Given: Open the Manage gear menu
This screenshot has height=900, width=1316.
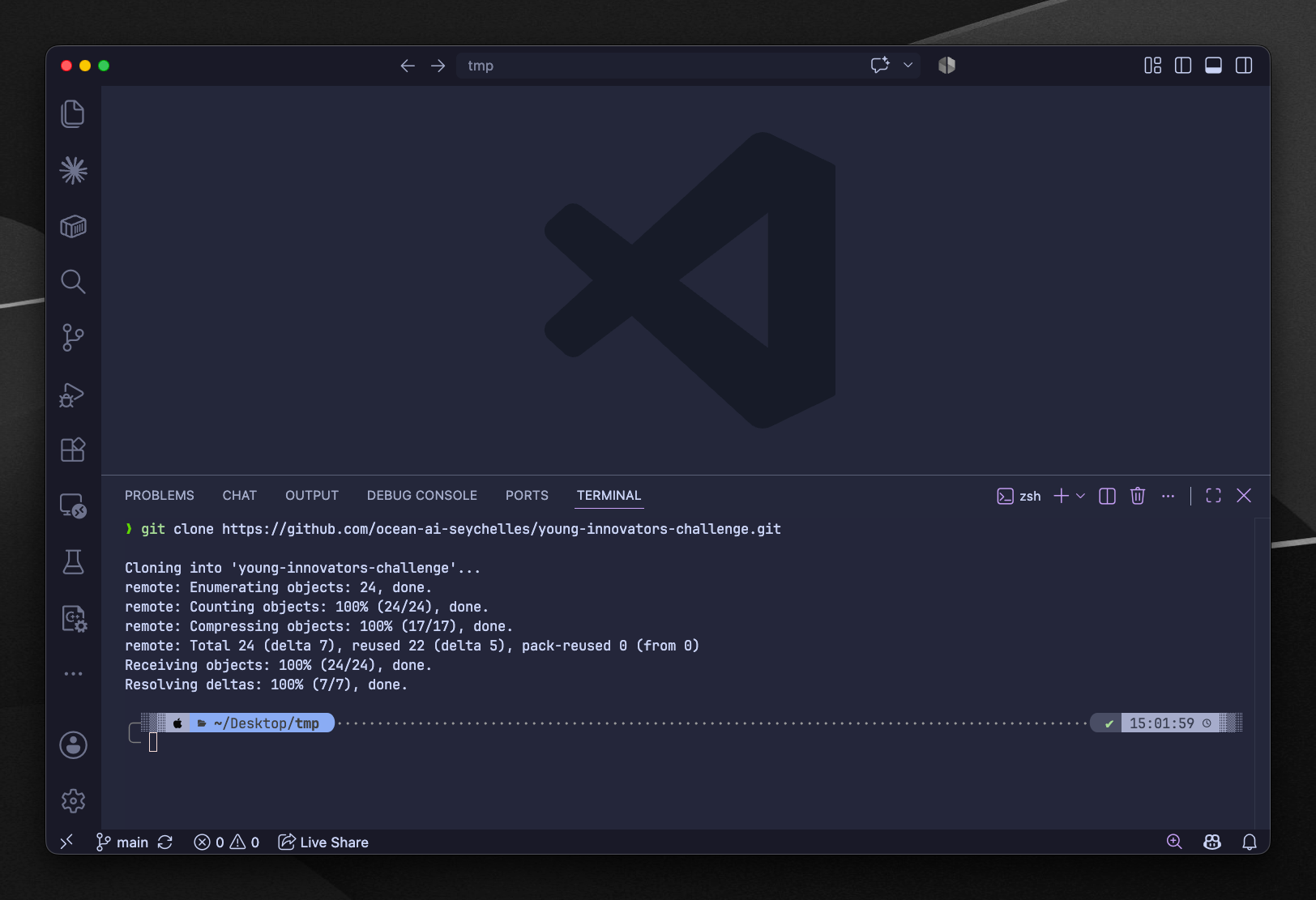Looking at the screenshot, I should [x=73, y=800].
